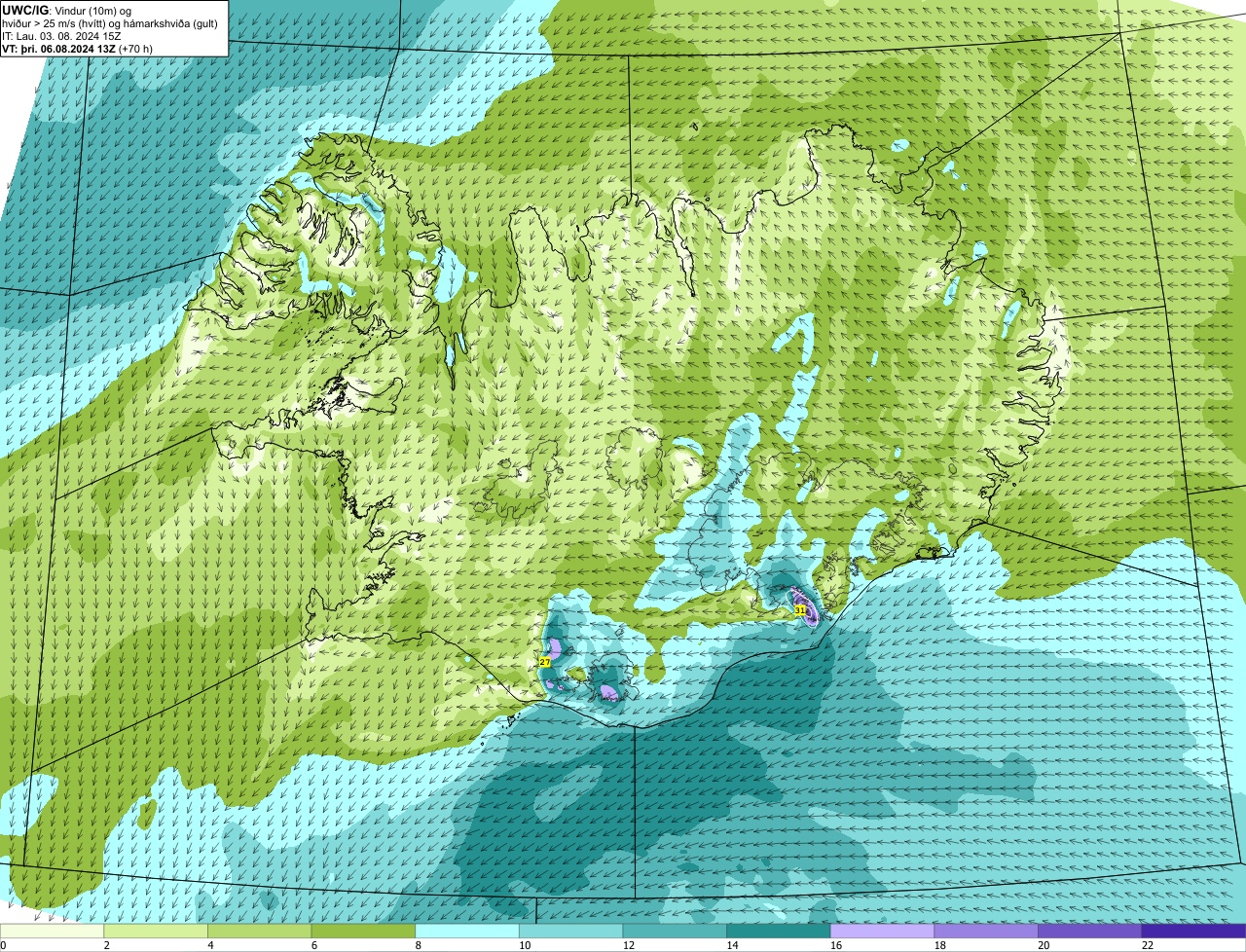Select the 18–20 m/s purple legend swatch
Screen dimensions: 1246x952
(x=986, y=931)
